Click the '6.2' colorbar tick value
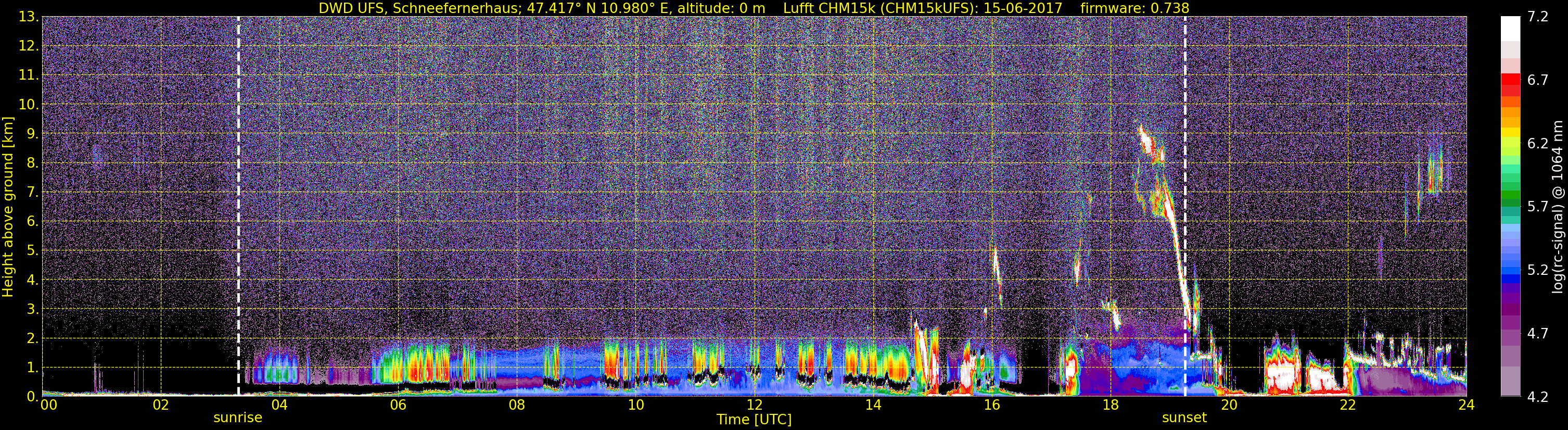 (x=1538, y=144)
